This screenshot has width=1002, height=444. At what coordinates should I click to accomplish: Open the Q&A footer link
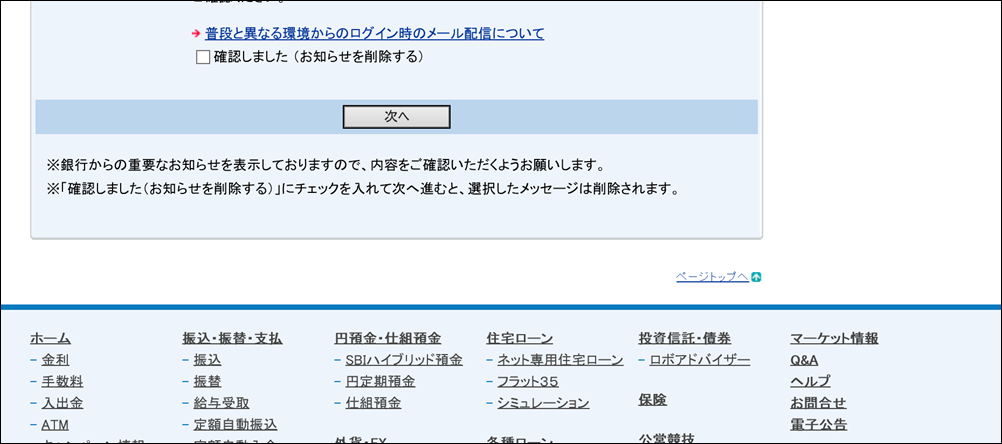pos(804,360)
